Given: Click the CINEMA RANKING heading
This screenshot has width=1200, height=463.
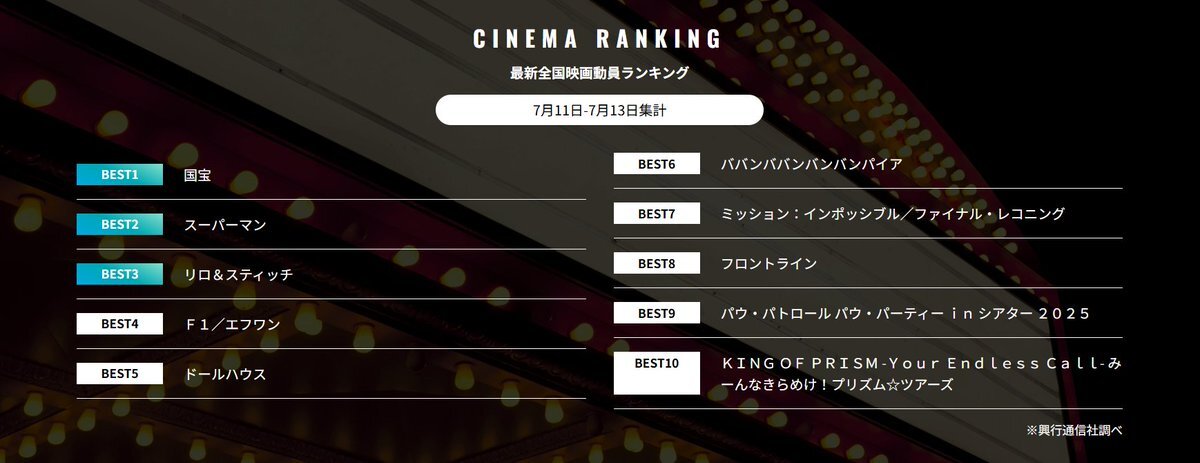Looking at the screenshot, I should click(598, 40).
